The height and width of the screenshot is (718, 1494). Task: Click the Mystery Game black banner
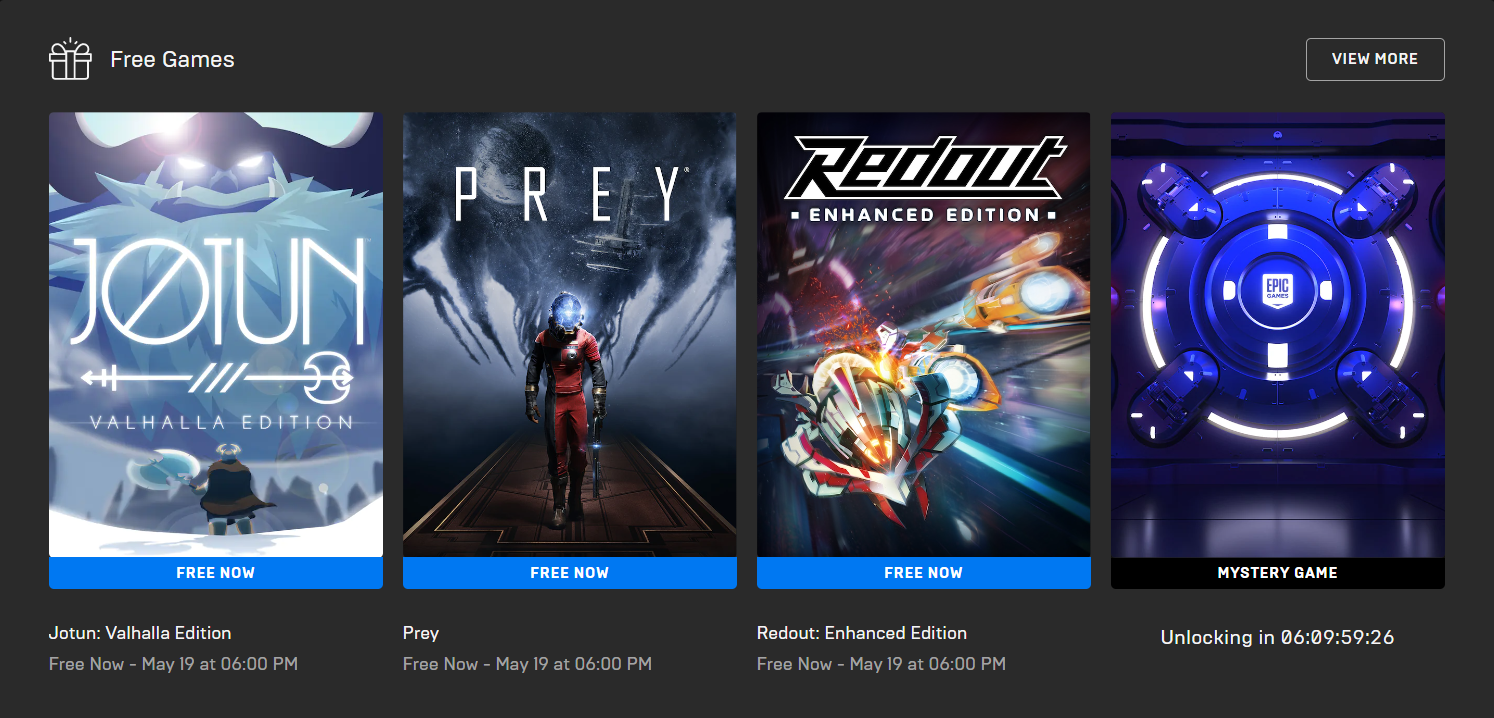click(x=1278, y=573)
